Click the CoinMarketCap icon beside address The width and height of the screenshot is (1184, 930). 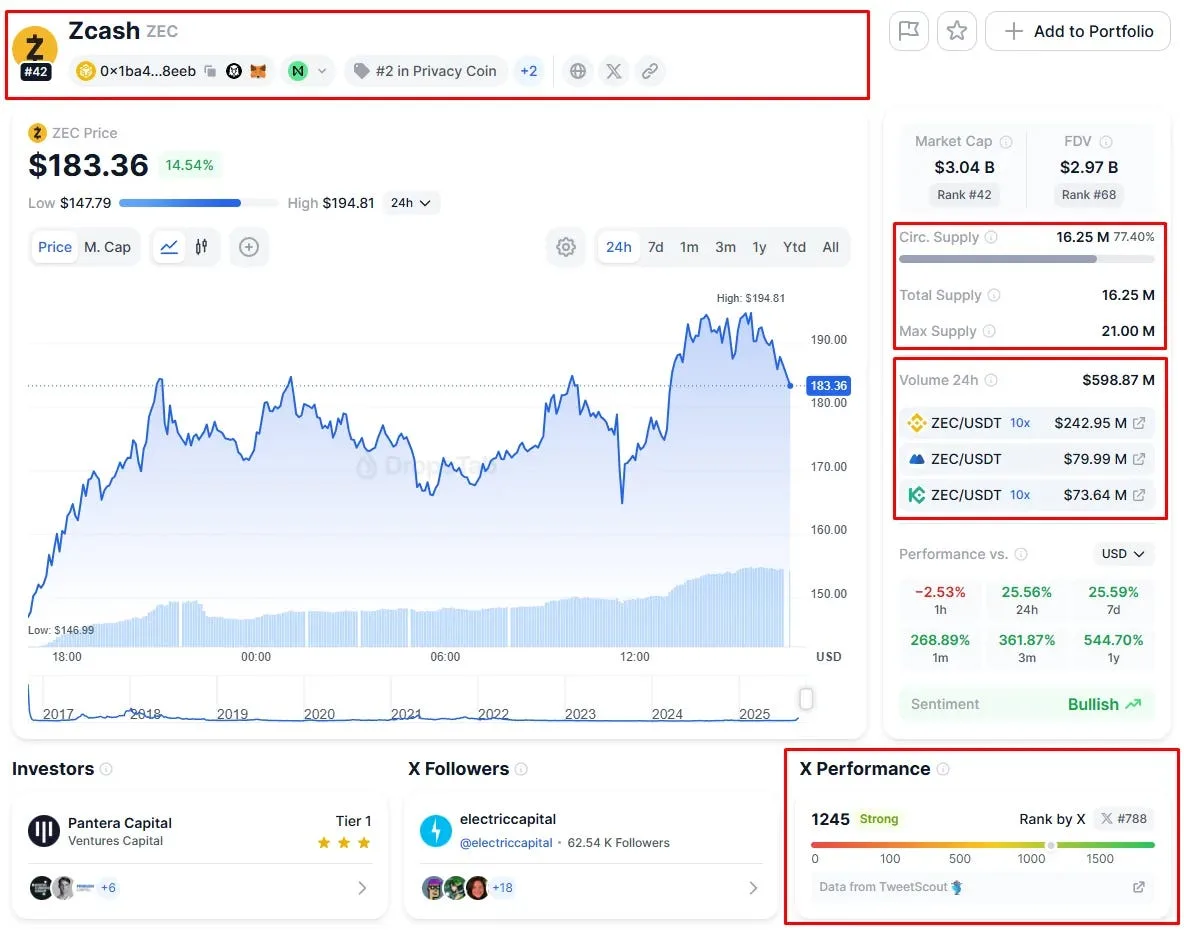234,71
